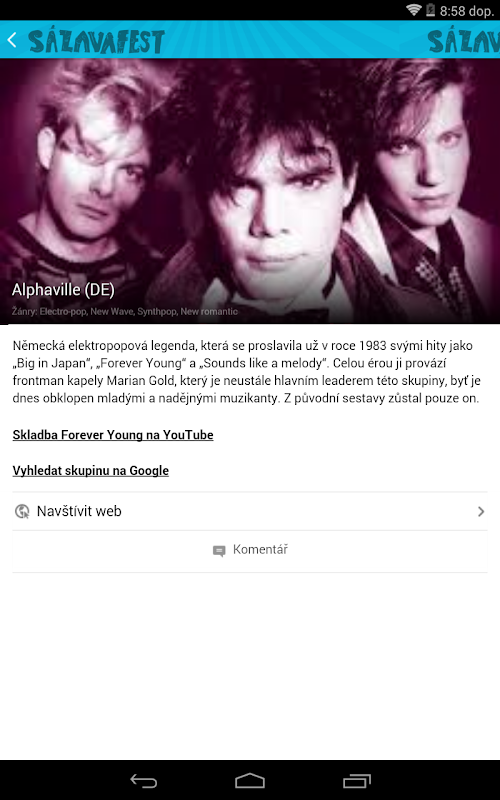Open the Komentář button
This screenshot has width=500, height=800.
coord(250,551)
